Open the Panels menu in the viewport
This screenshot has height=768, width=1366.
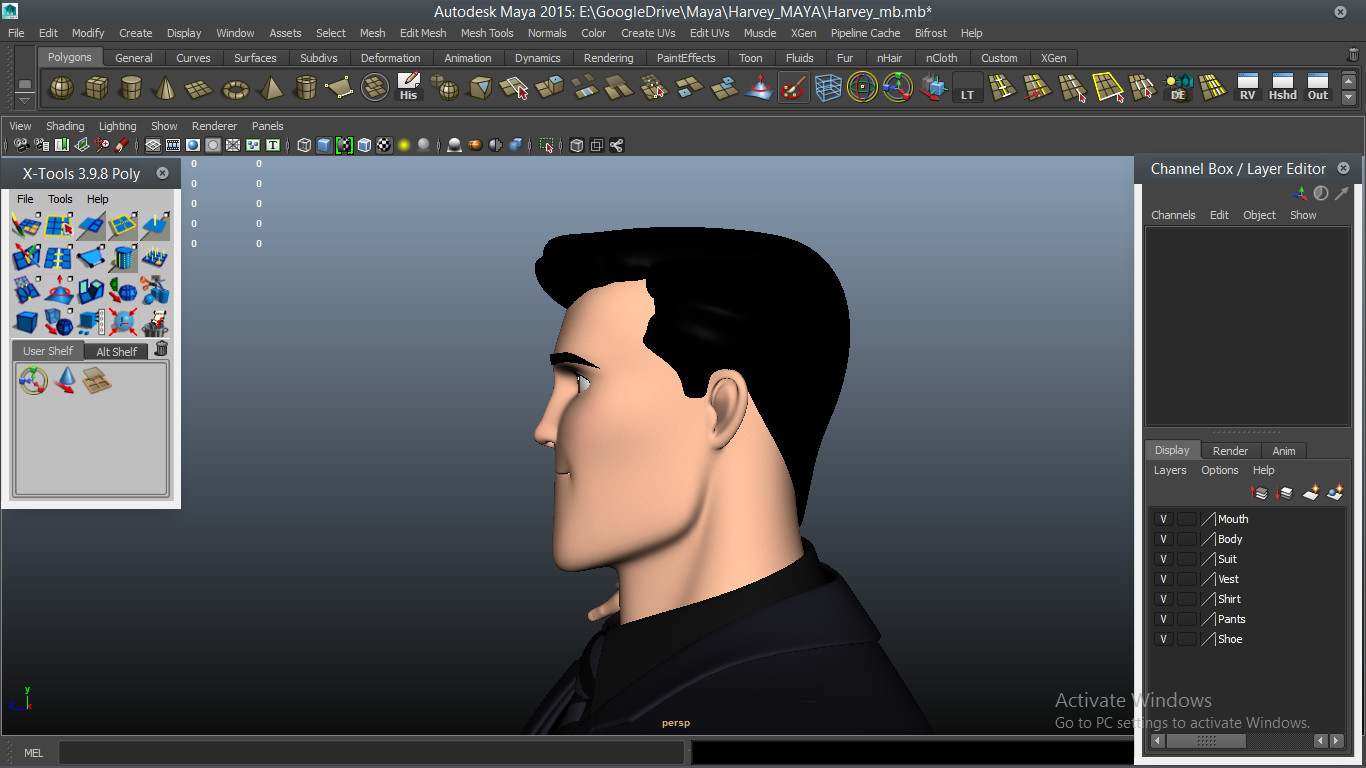(267, 126)
